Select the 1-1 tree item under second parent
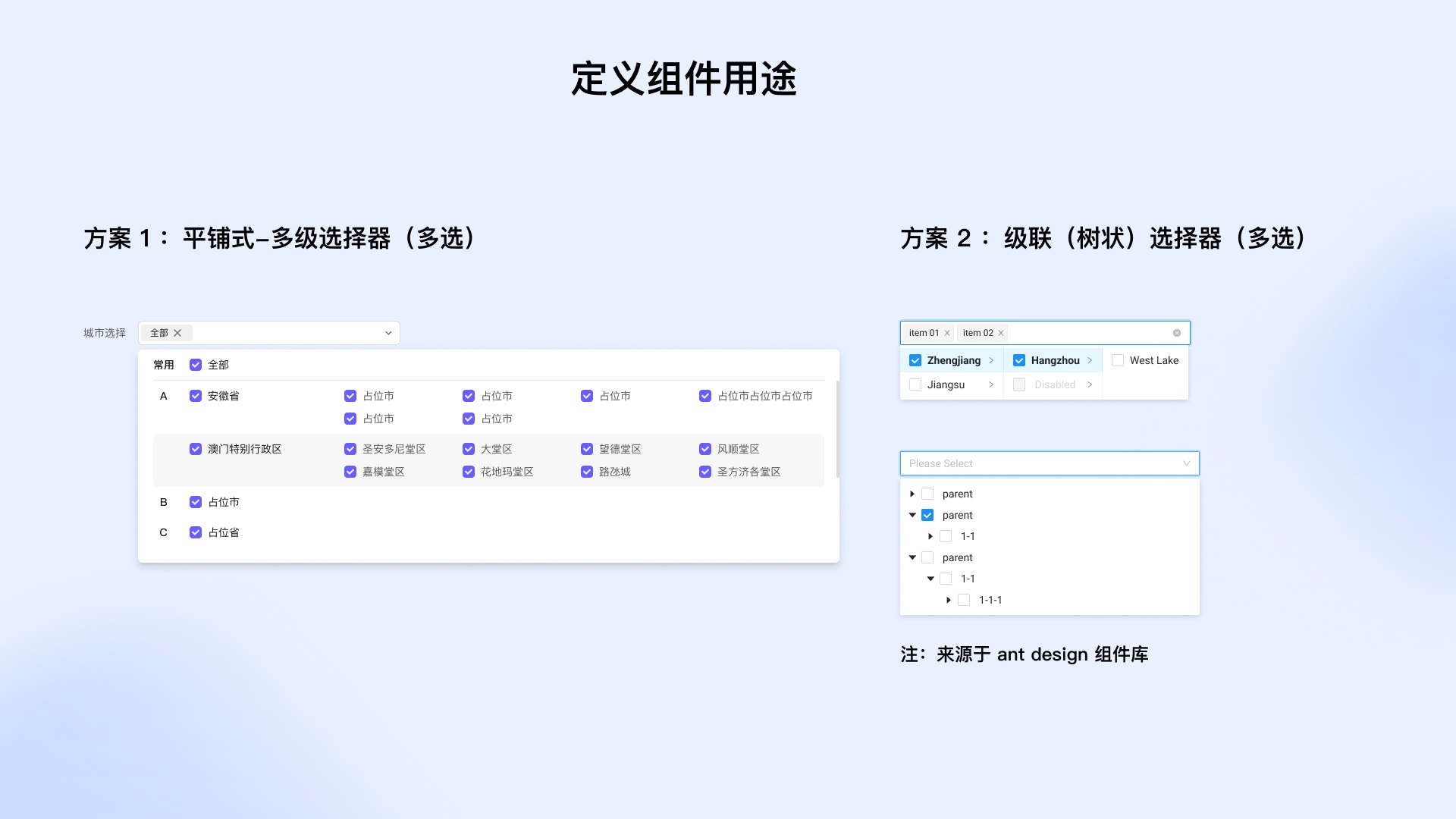1456x819 pixels. pyautogui.click(x=966, y=536)
